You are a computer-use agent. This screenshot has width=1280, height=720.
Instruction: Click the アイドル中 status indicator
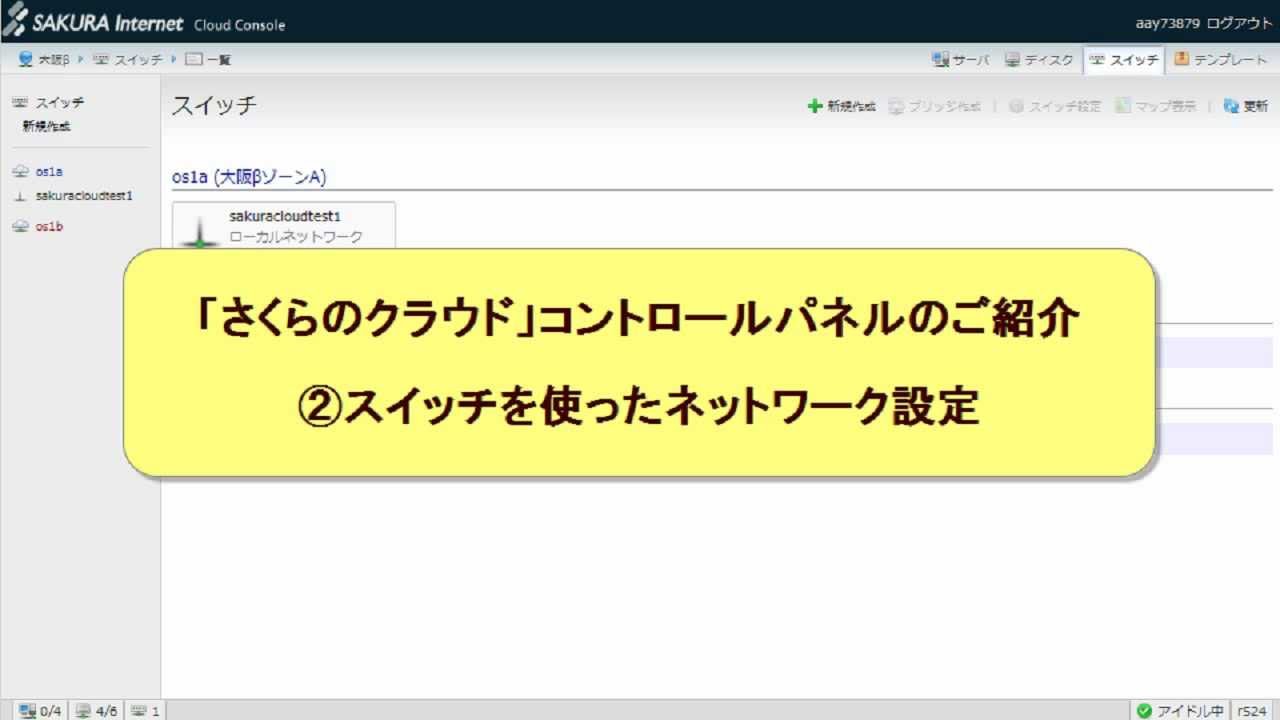[1180, 711]
